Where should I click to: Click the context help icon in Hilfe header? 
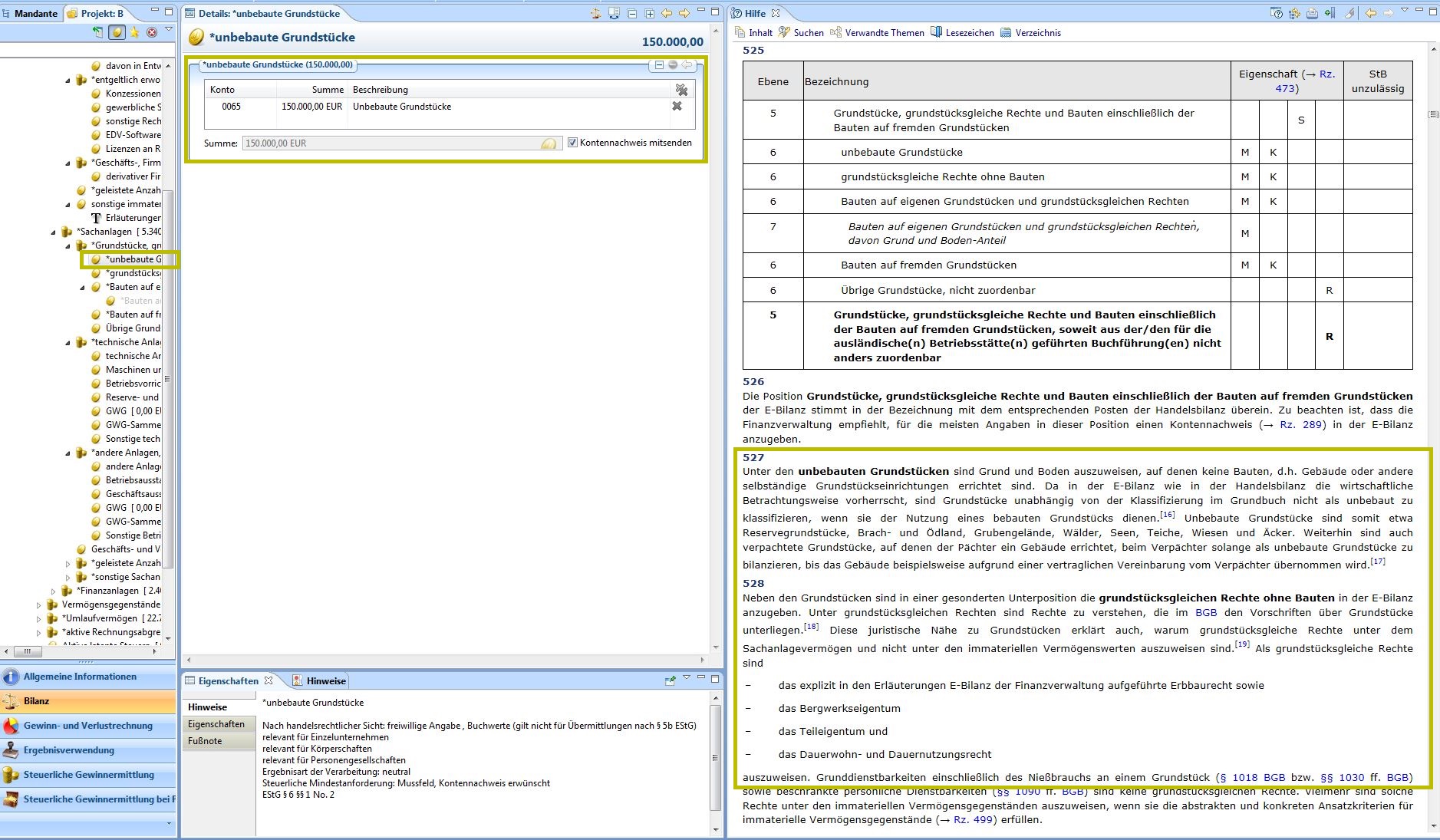[1277, 13]
